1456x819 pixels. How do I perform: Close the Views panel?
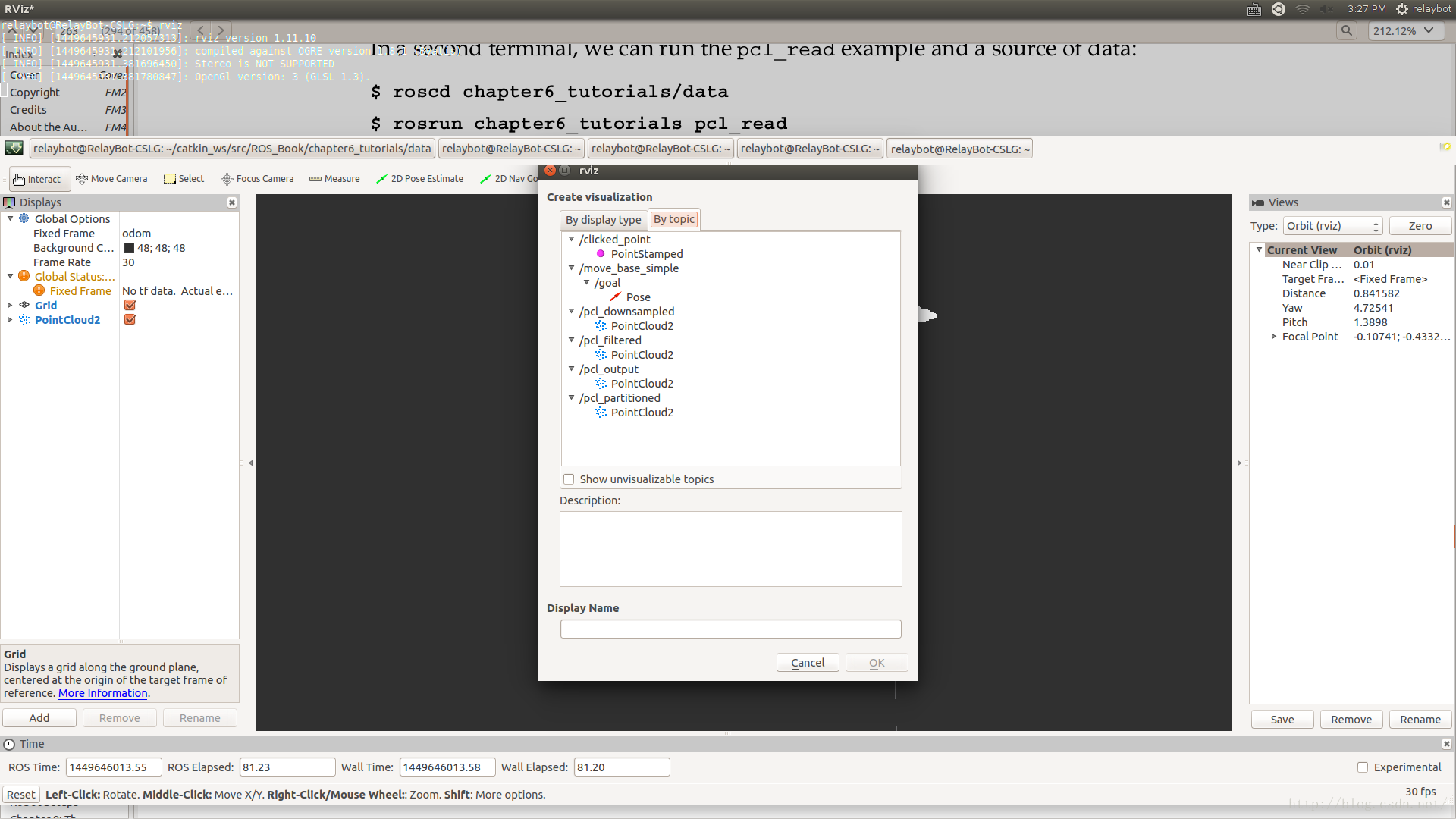[1447, 202]
